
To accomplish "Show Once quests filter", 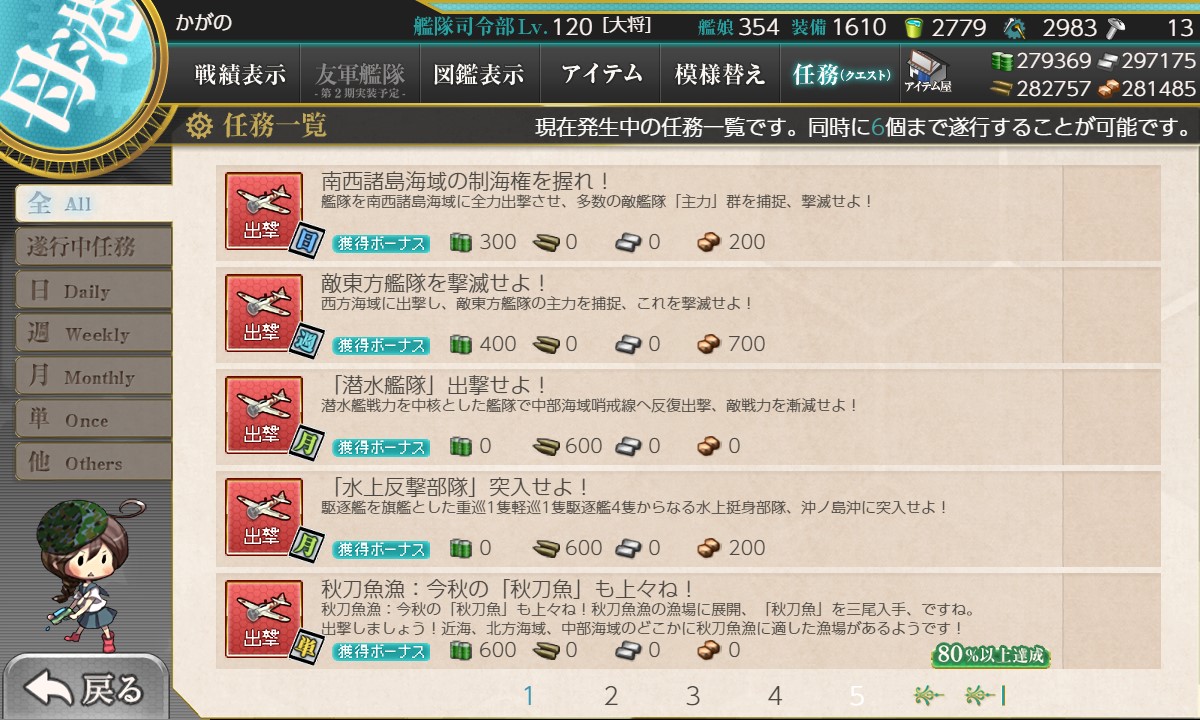I will 93,419.
